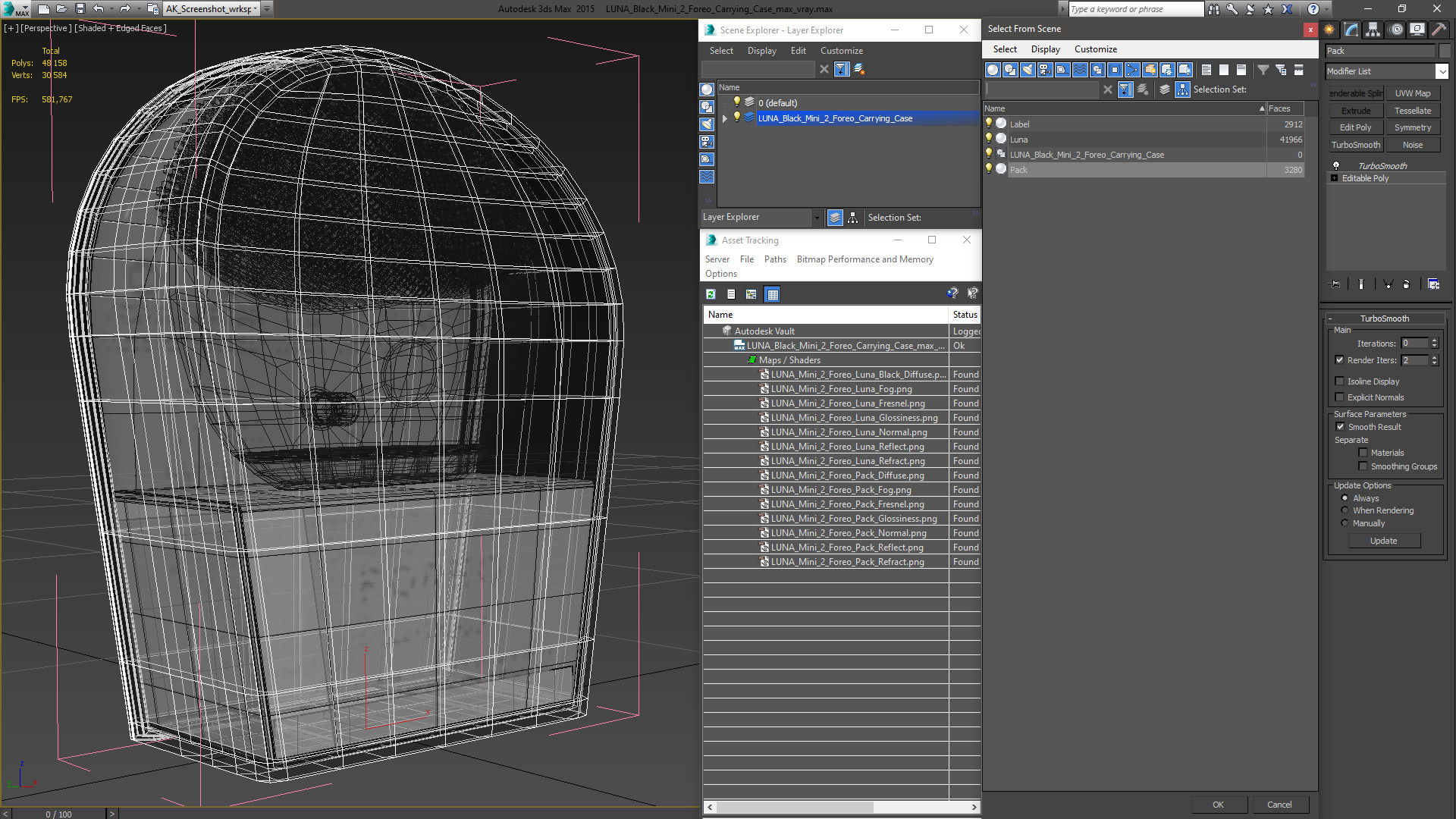This screenshot has height=819, width=1456.
Task: Toggle Display Cameras filter in Select From Scene
Action: point(1045,70)
